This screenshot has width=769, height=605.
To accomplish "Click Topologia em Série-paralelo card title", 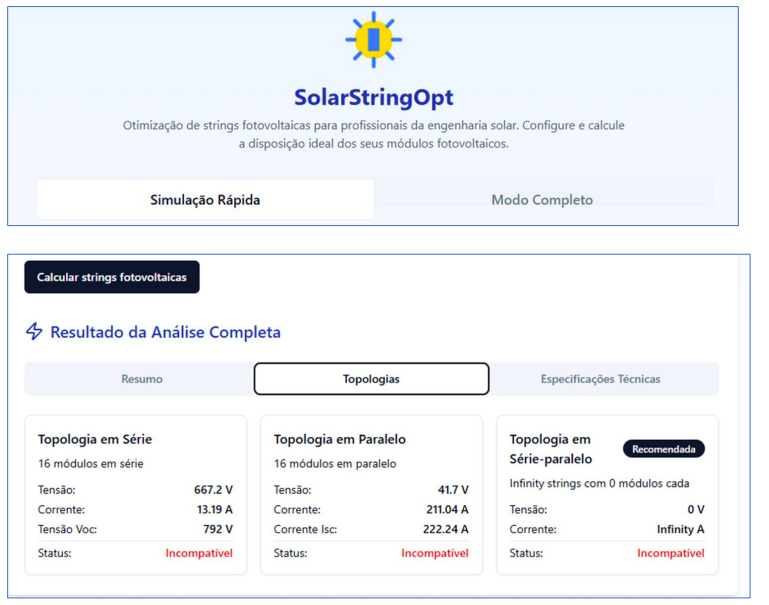I will [x=551, y=449].
